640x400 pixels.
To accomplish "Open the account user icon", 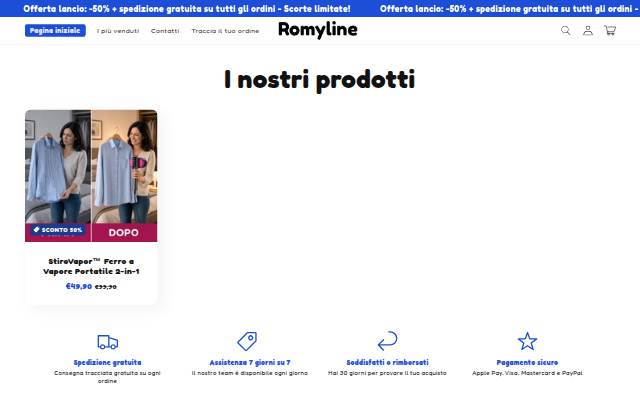I will [588, 31].
